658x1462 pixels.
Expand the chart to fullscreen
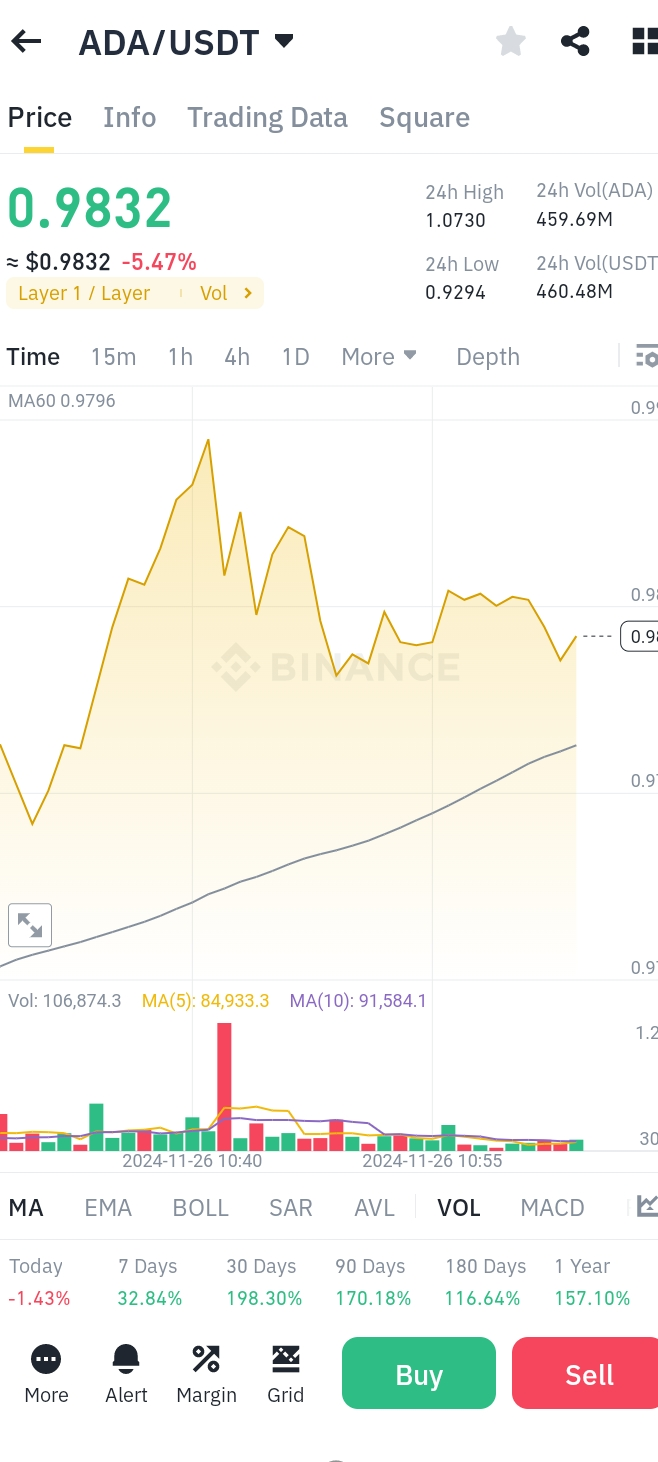point(30,925)
